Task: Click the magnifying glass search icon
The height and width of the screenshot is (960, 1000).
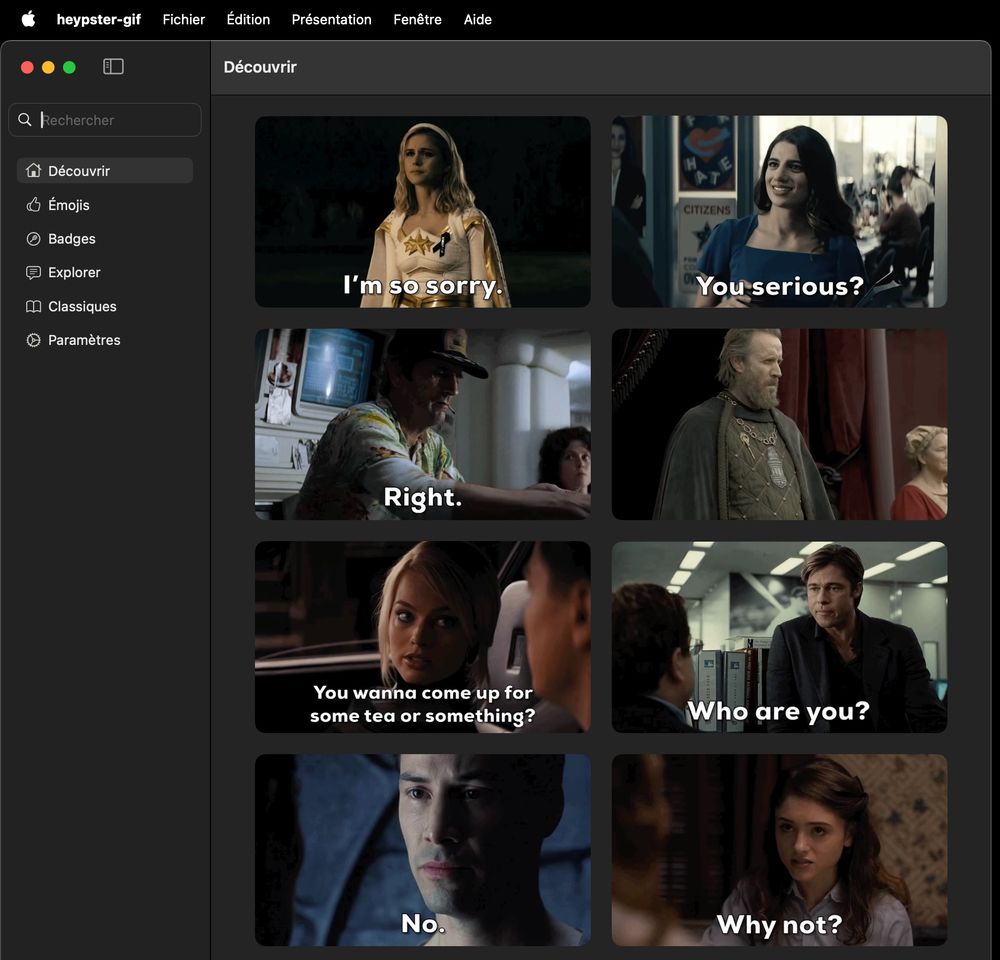Action: [25, 120]
